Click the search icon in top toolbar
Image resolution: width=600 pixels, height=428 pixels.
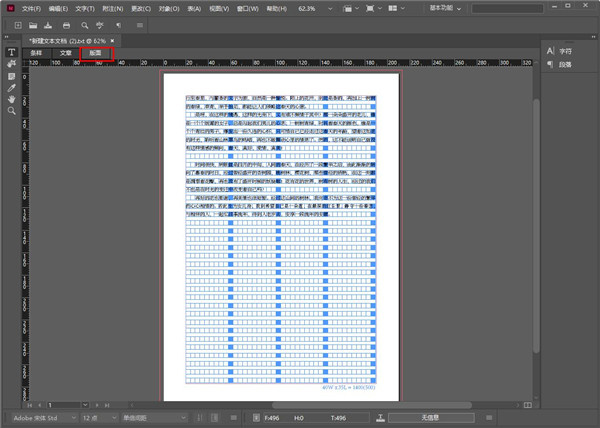coord(84,22)
